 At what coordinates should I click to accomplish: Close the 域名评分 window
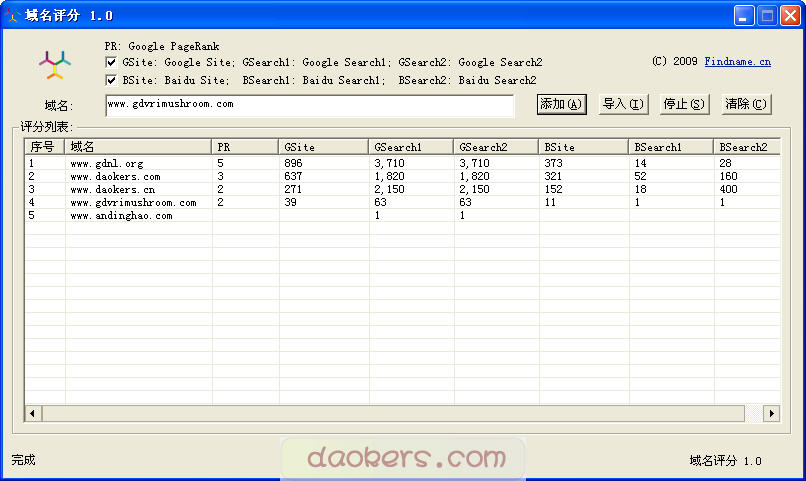790,15
